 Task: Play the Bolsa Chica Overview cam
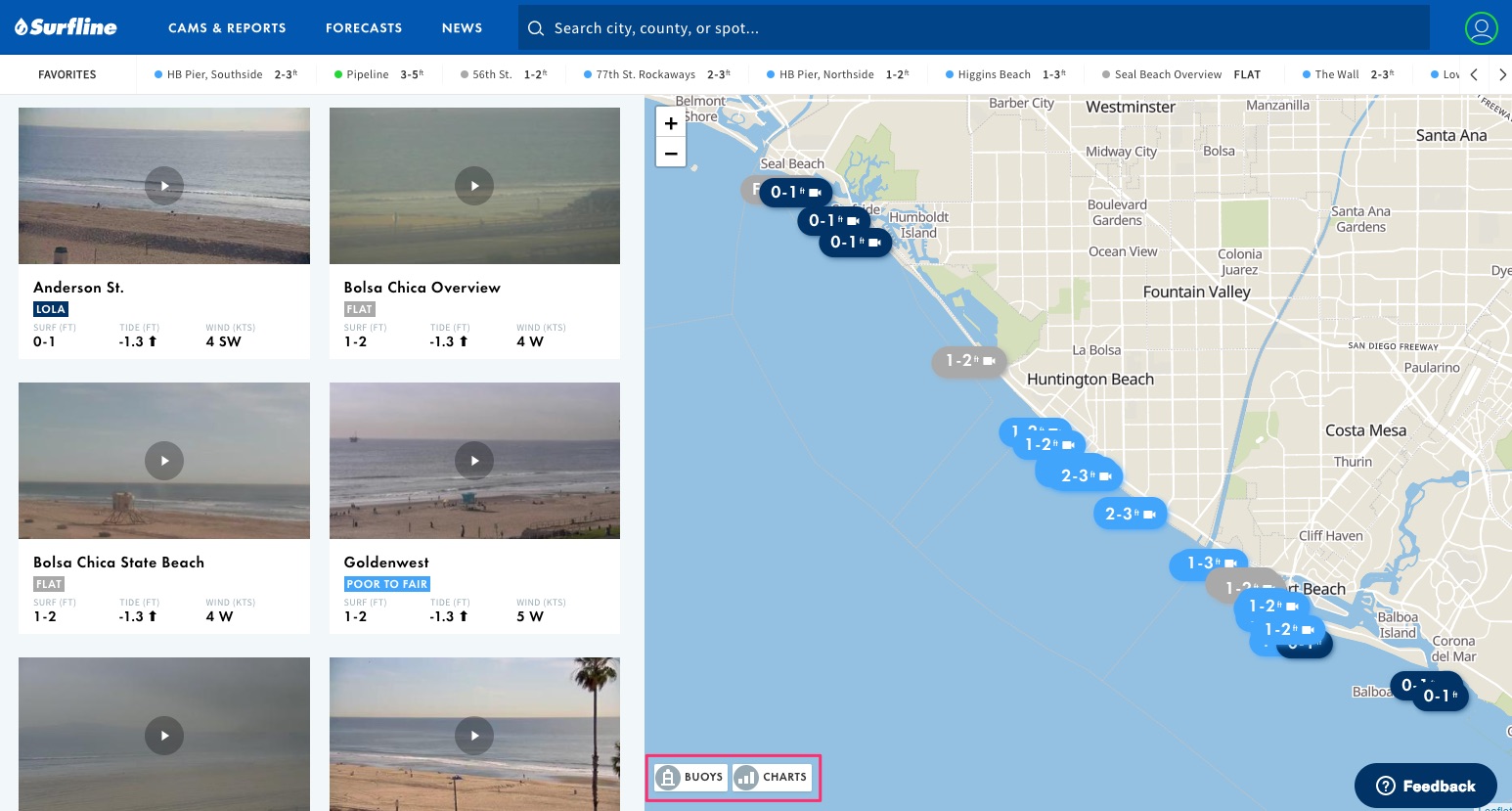pyautogui.click(x=474, y=186)
